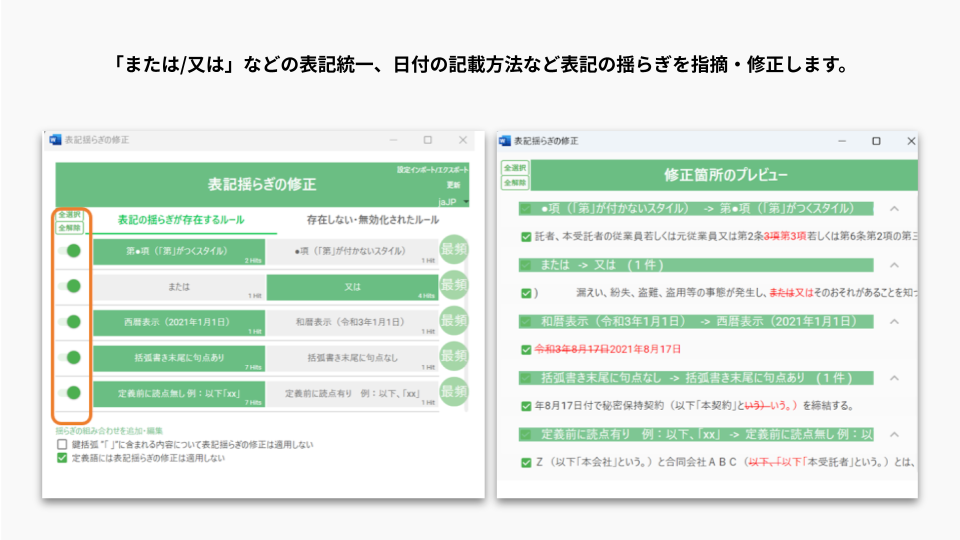Click 最頻 button for the 西暦表示/和暦表示 row

454,320
